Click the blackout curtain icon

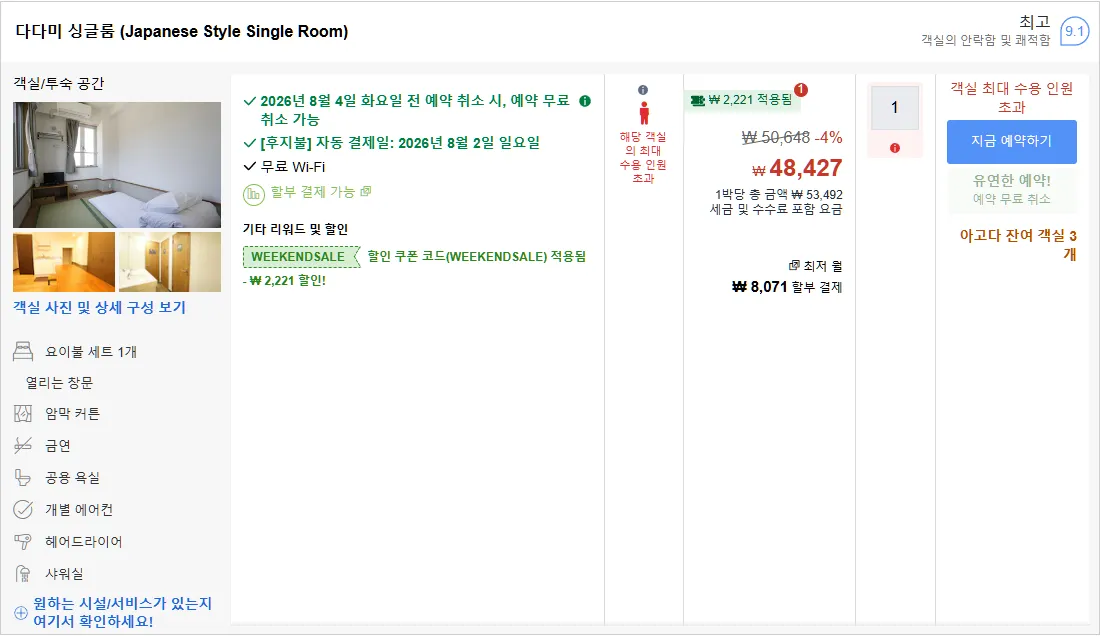tap(23, 414)
